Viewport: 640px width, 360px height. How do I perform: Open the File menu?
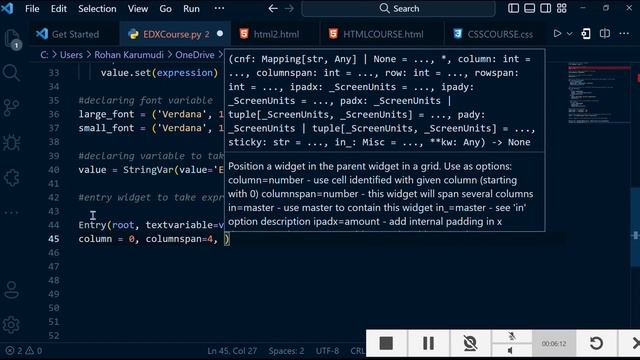pos(32,9)
